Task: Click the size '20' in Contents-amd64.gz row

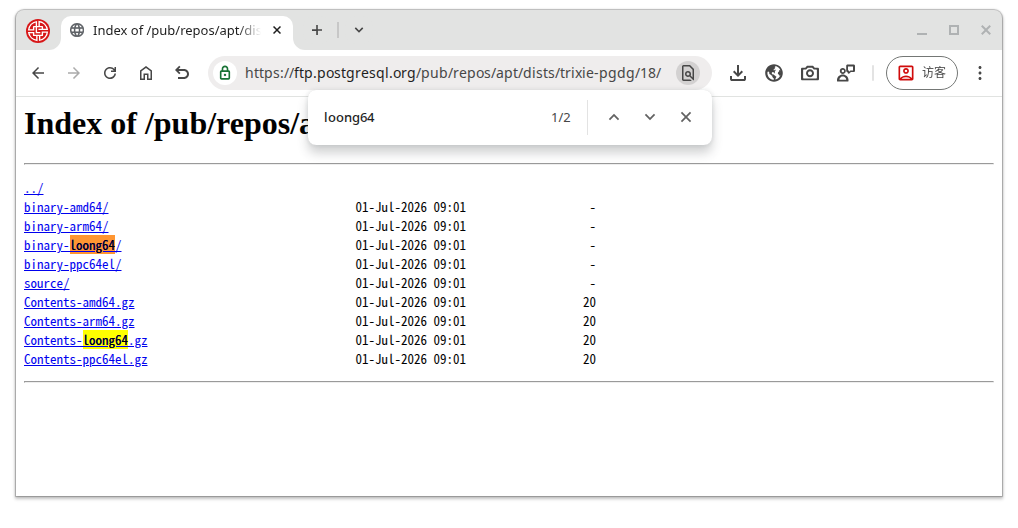Action: point(590,303)
